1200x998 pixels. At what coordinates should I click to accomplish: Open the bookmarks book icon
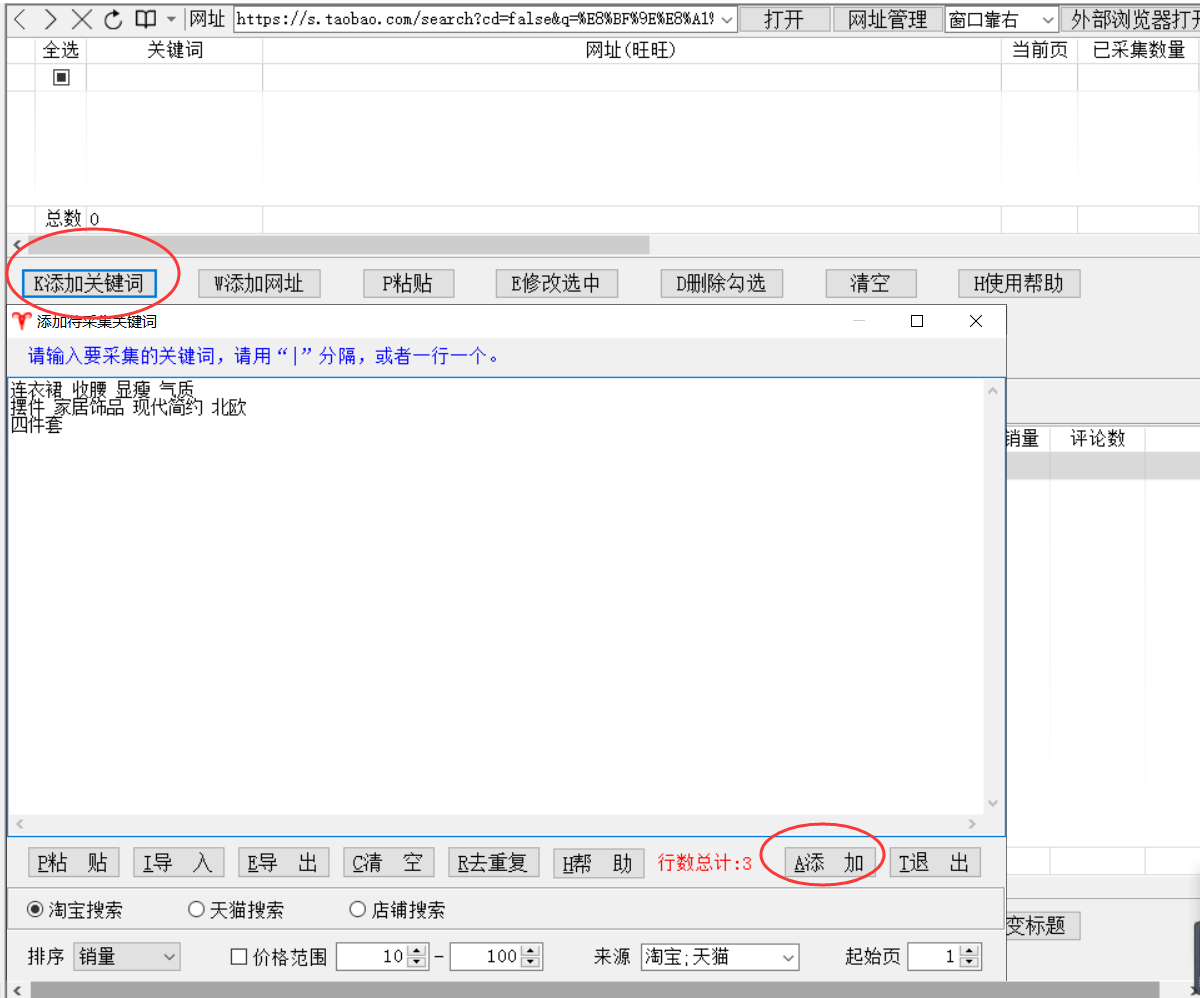pyautogui.click(x=146, y=19)
